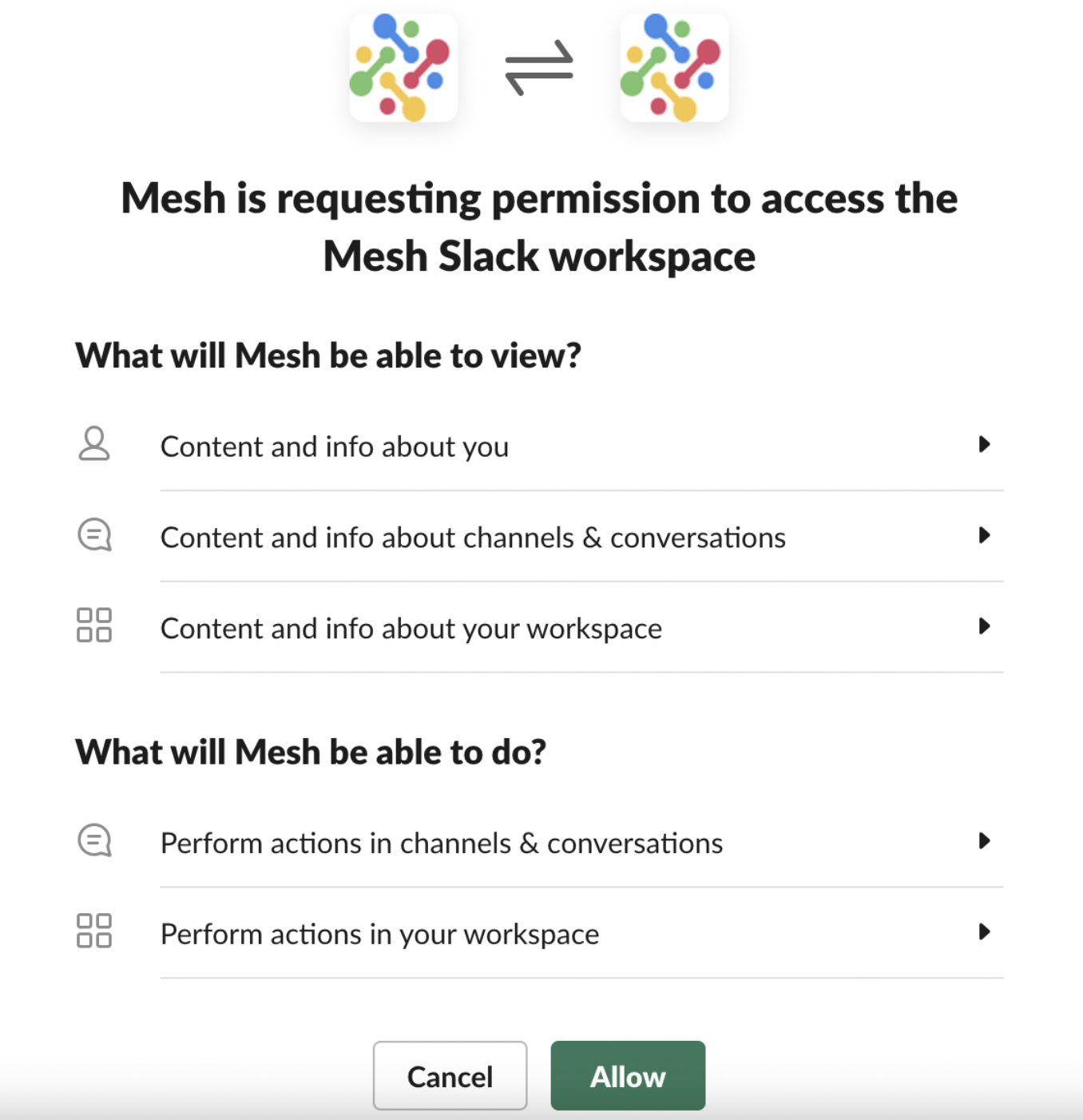1083x1120 pixels.
Task: Expand arrow for channels & conversations content
Action: pos(984,535)
